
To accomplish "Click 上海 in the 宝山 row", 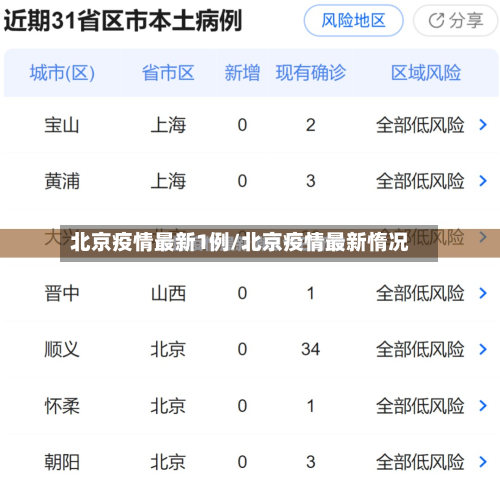I will [168, 125].
